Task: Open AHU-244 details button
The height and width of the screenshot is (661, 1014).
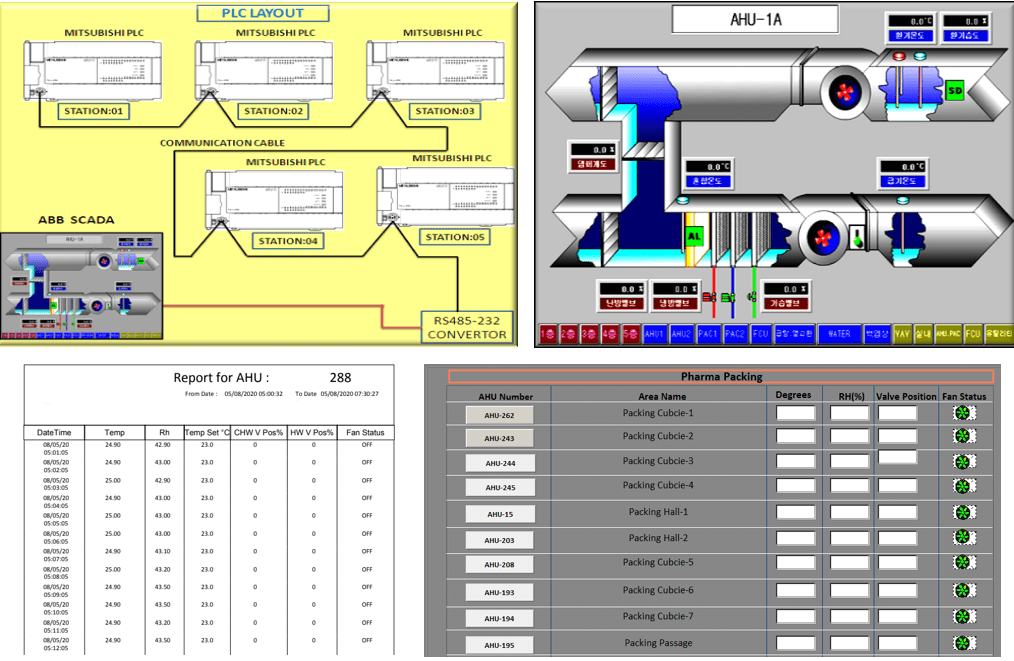Action: point(500,463)
